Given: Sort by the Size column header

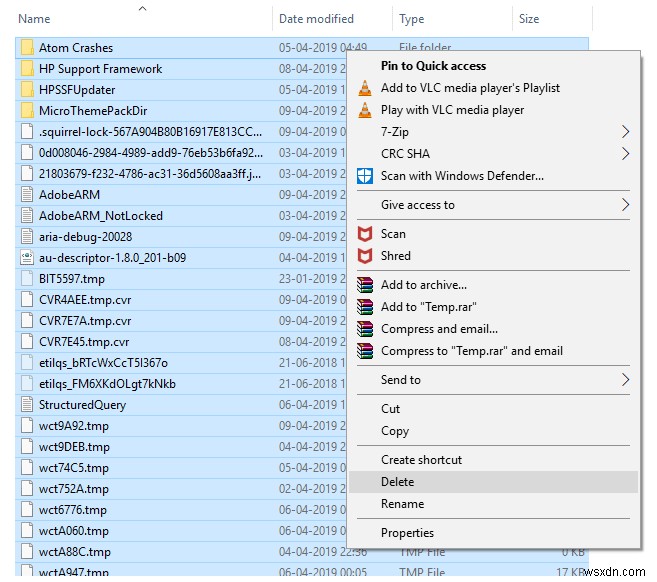Looking at the screenshot, I should point(529,19).
